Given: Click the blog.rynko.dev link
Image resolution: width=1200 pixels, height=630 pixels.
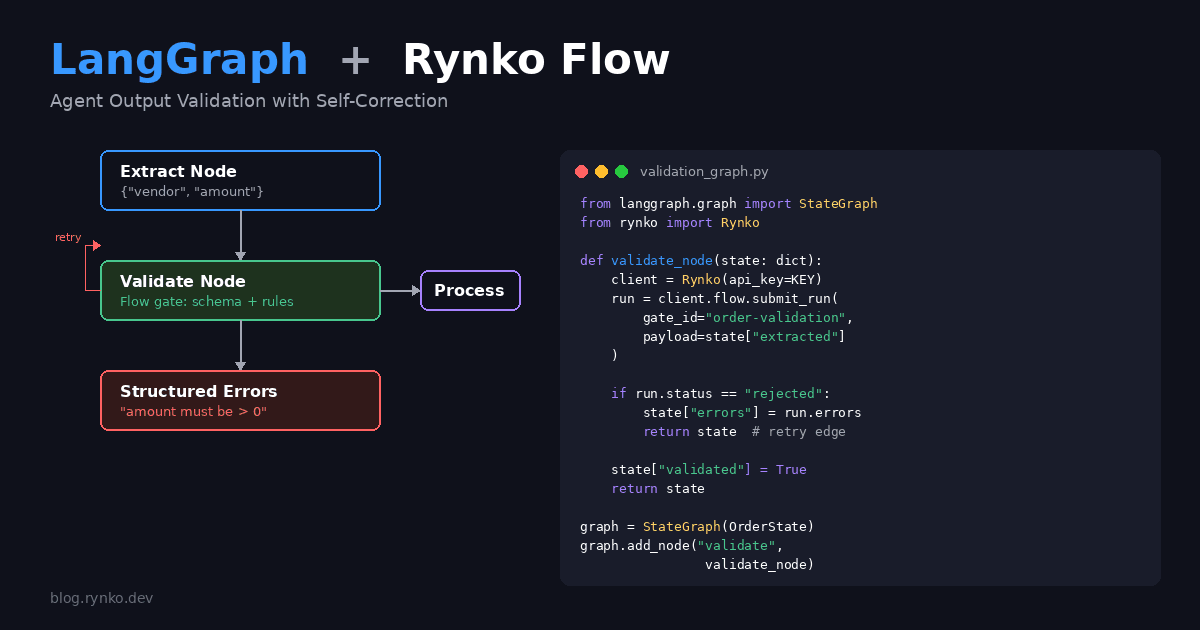Looking at the screenshot, I should pos(101,597).
